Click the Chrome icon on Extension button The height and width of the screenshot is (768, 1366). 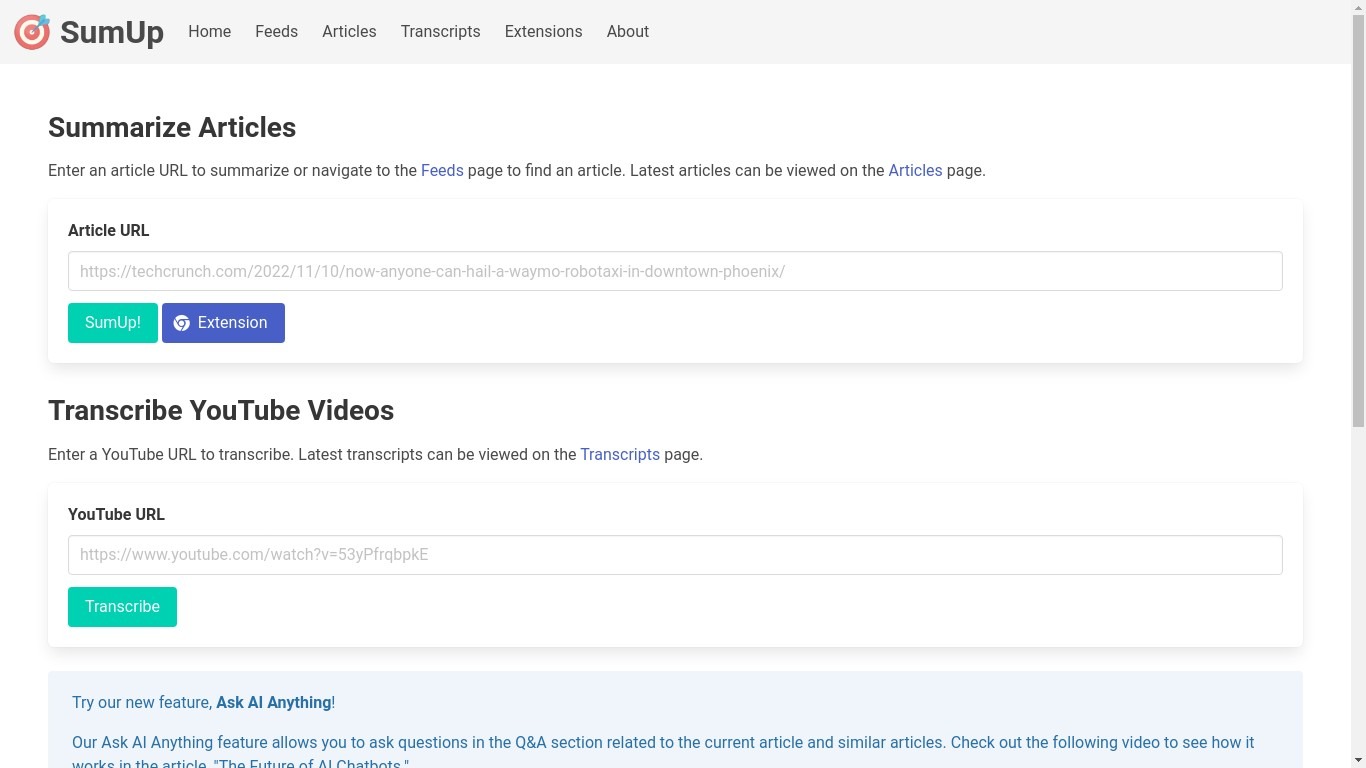[181, 323]
